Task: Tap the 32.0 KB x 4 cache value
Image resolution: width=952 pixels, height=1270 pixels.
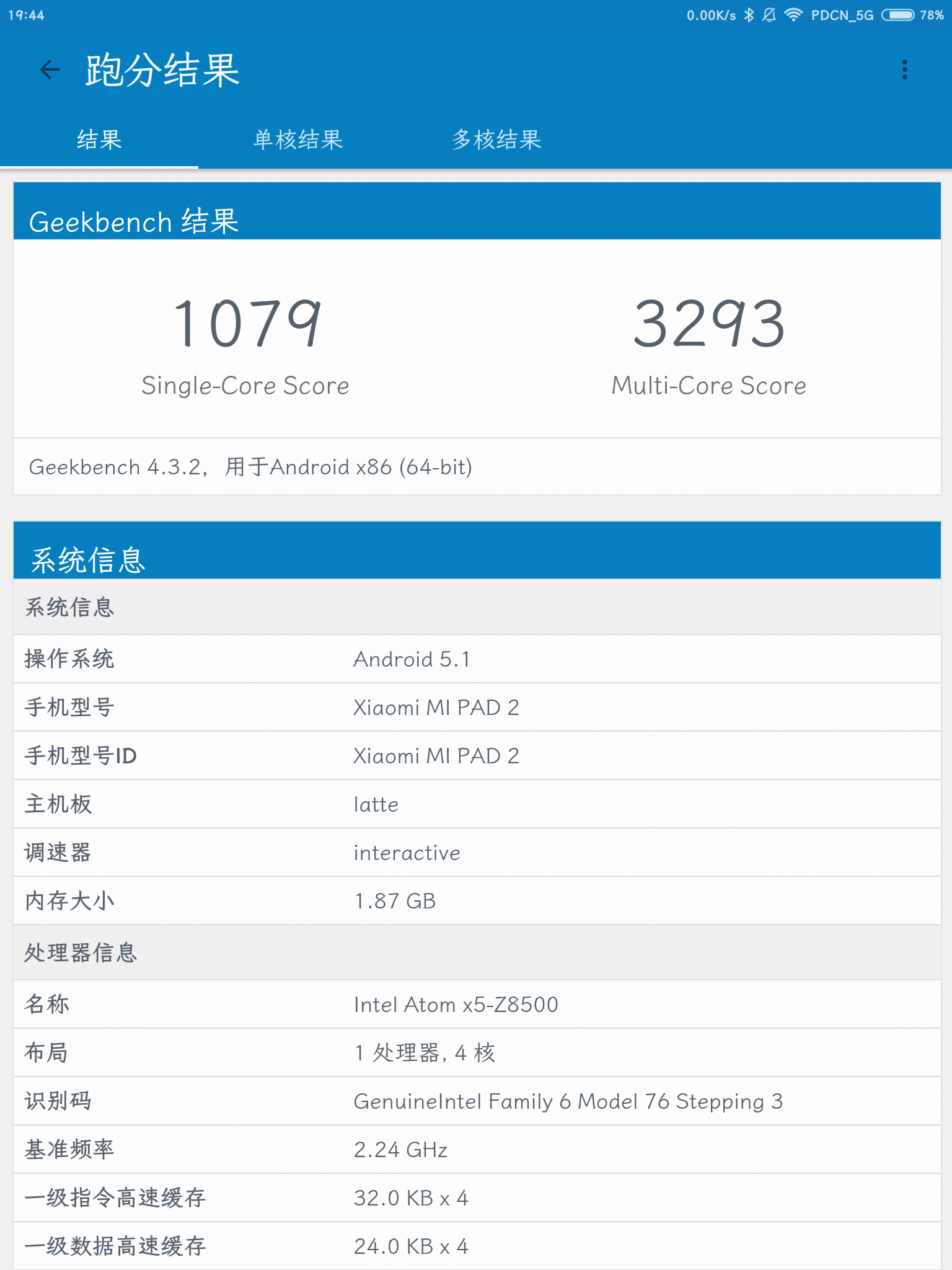Action: pos(411,1198)
